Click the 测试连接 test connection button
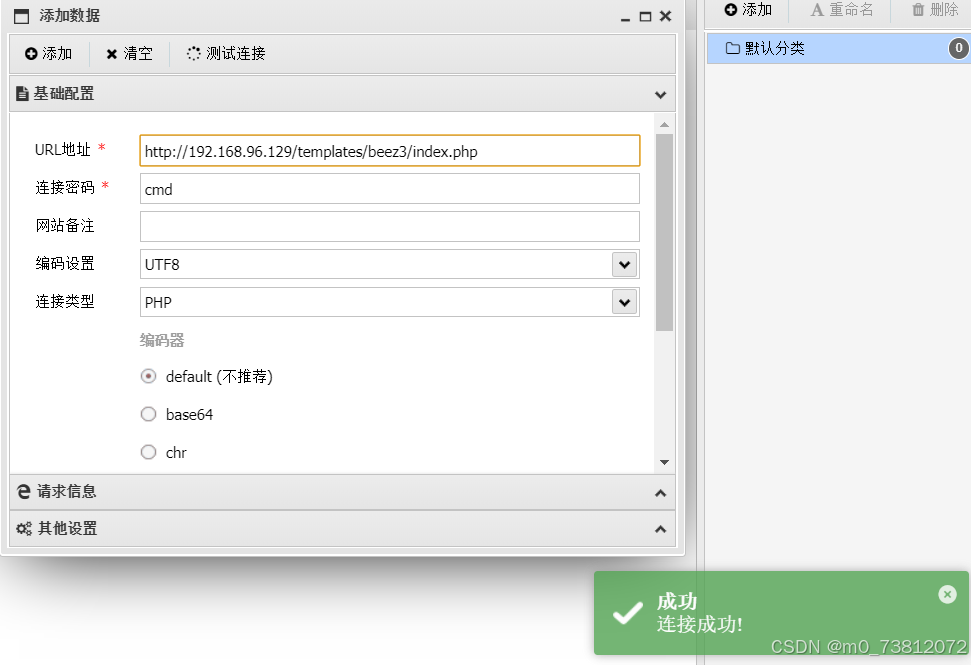 [226, 54]
